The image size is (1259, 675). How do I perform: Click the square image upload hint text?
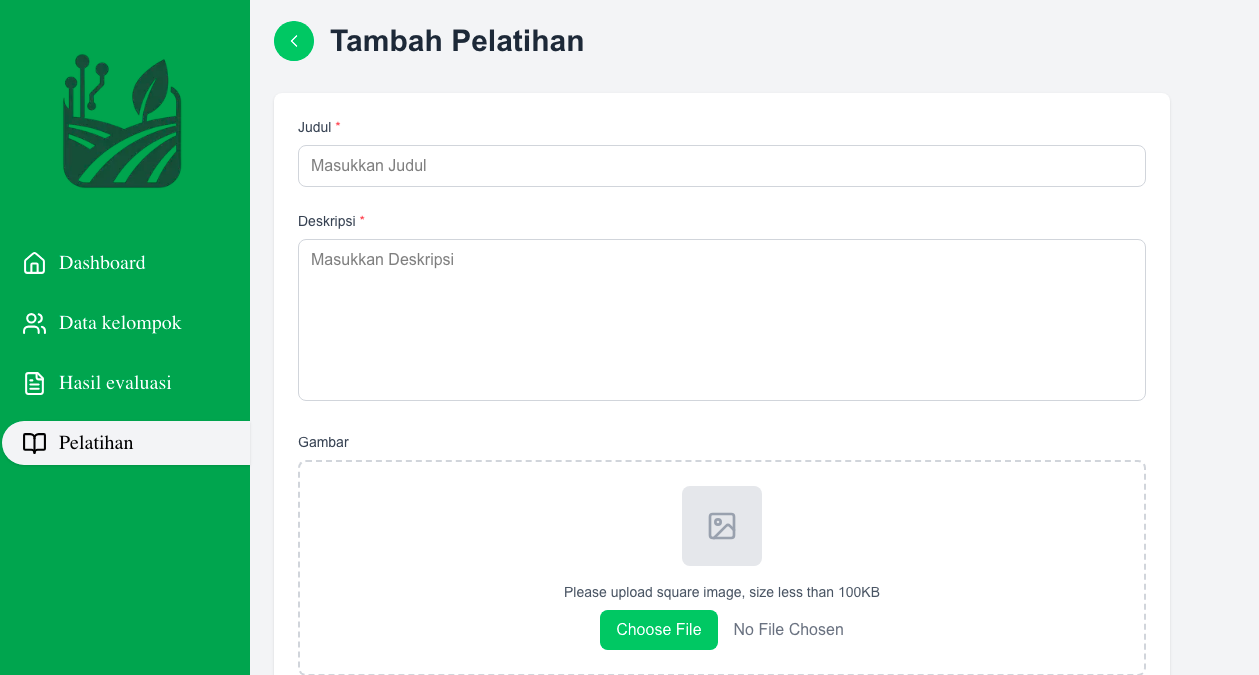point(721,592)
